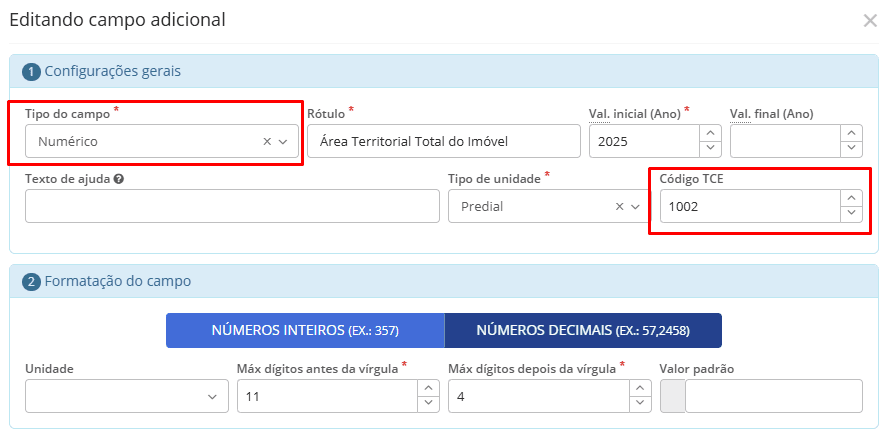Focus the Texto de ajuda input
Viewport: 885px width, 431px height.
[232, 206]
